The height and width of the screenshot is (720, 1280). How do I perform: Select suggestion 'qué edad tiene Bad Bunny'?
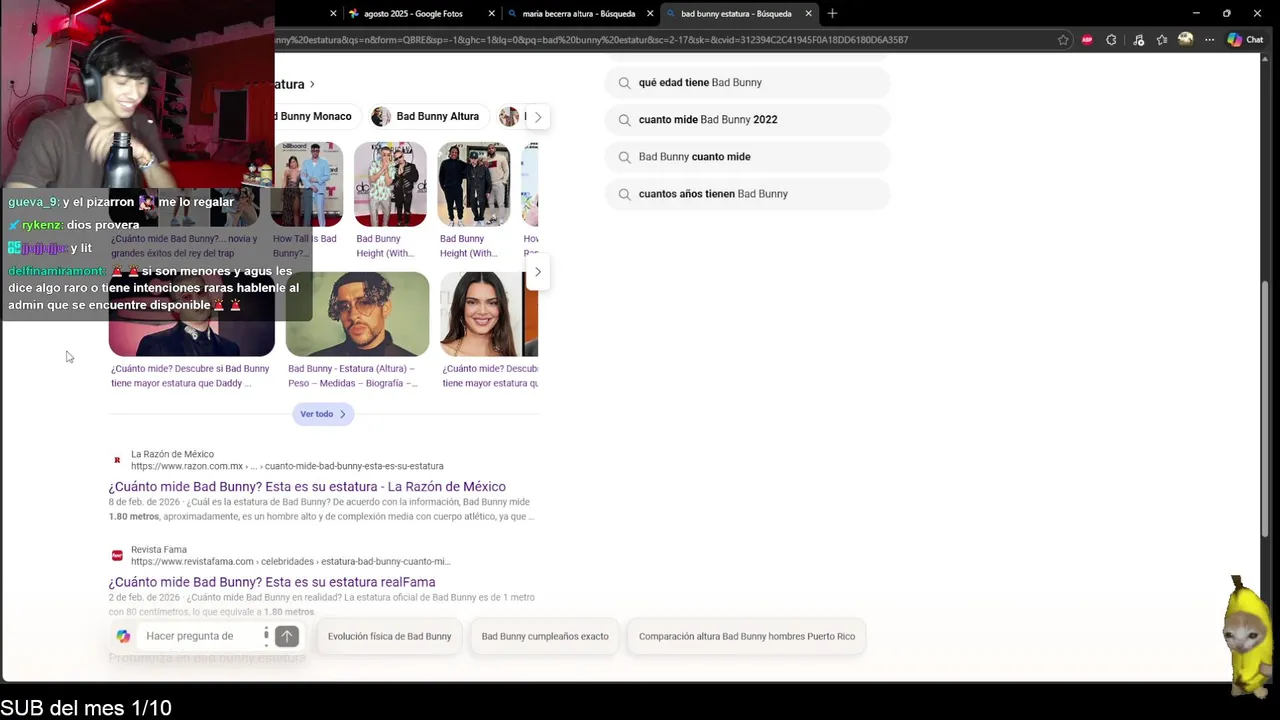coord(747,83)
